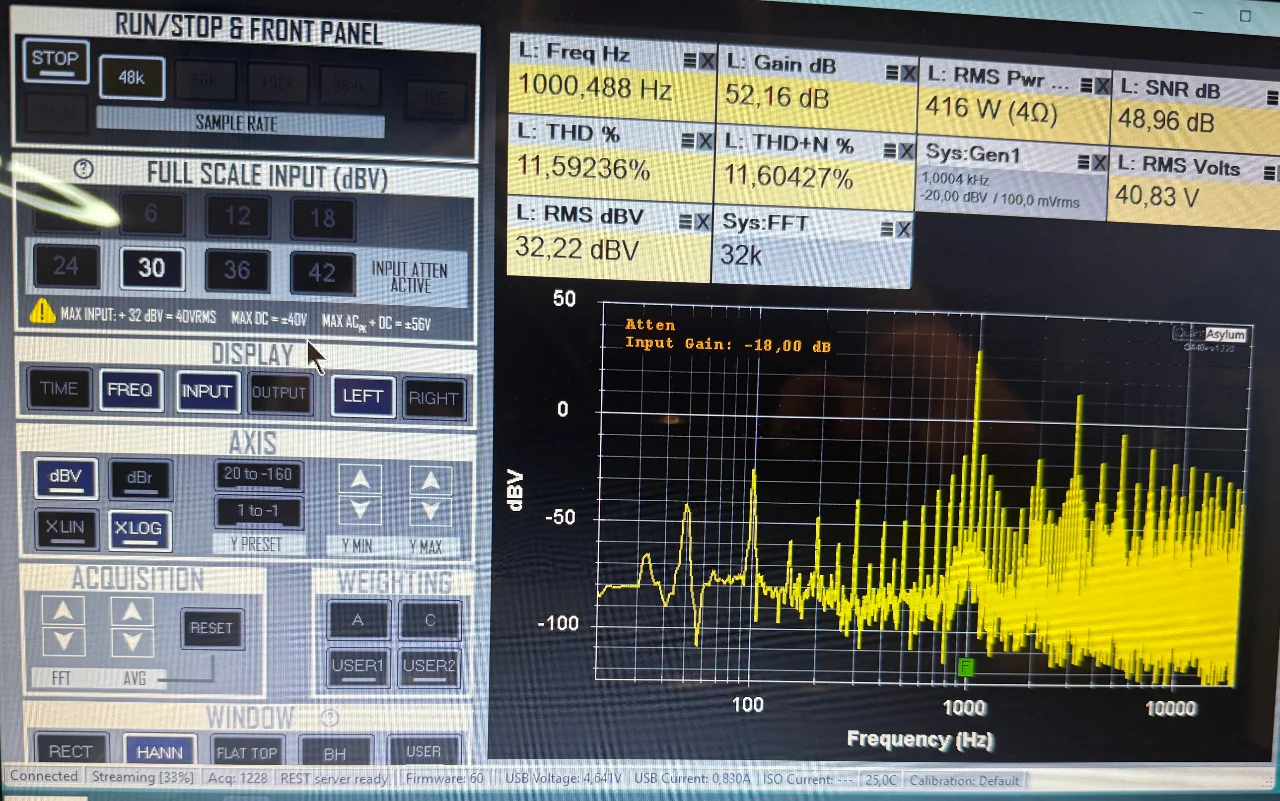Select the 30 dBV full scale input
This screenshot has width=1280, height=801.
(151, 267)
